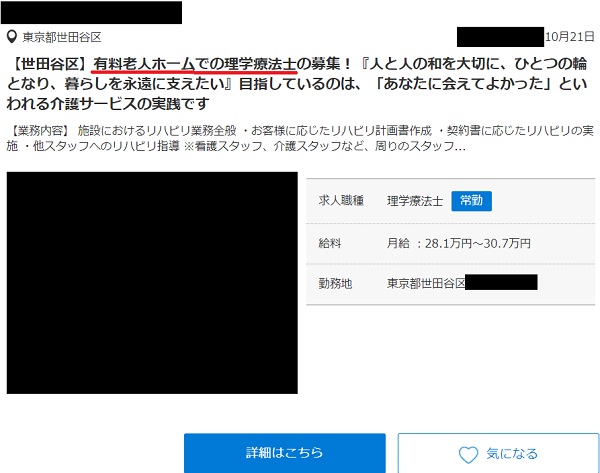Click the 勤務地 row label

click(x=335, y=284)
